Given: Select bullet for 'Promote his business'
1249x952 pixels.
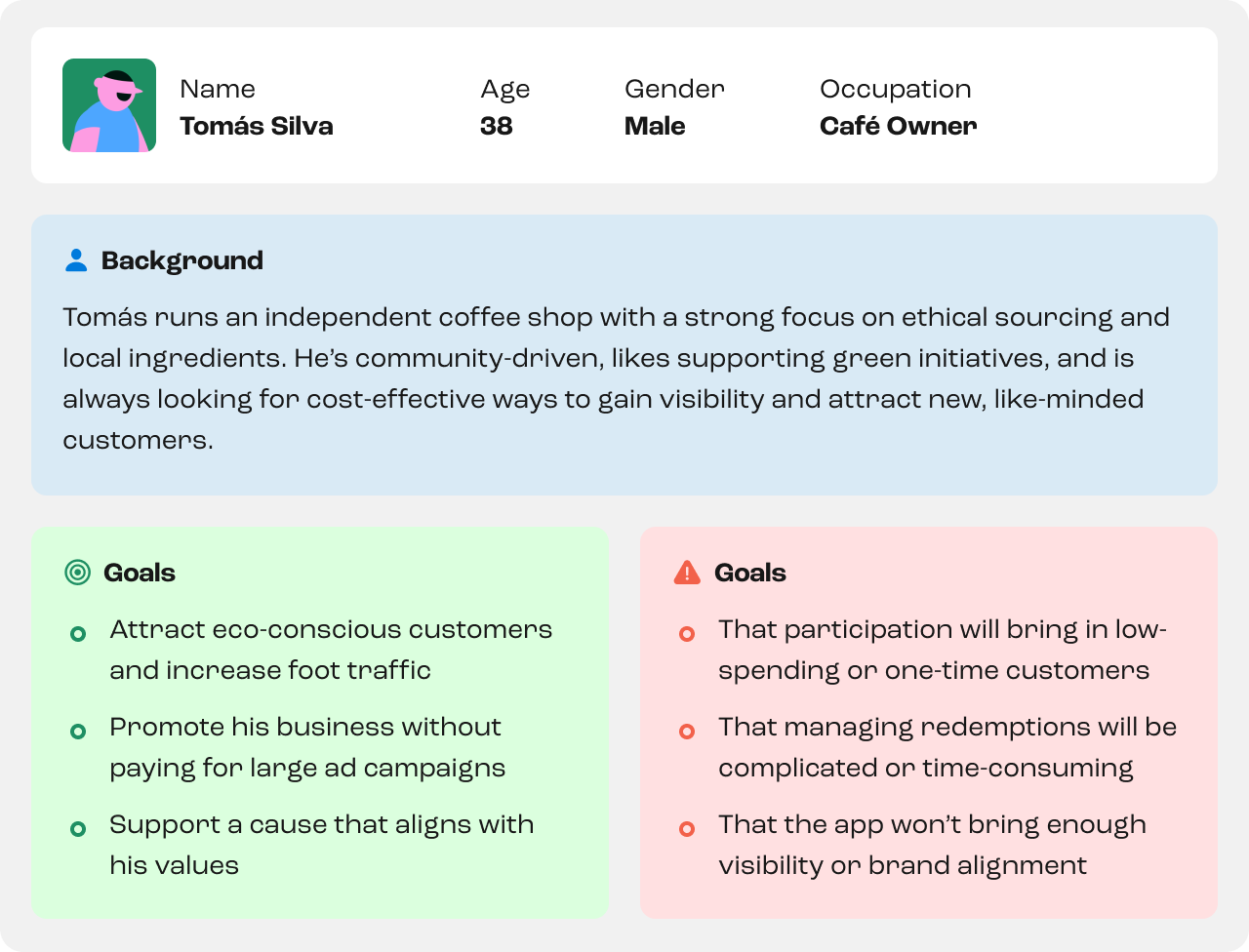Looking at the screenshot, I should (78, 732).
